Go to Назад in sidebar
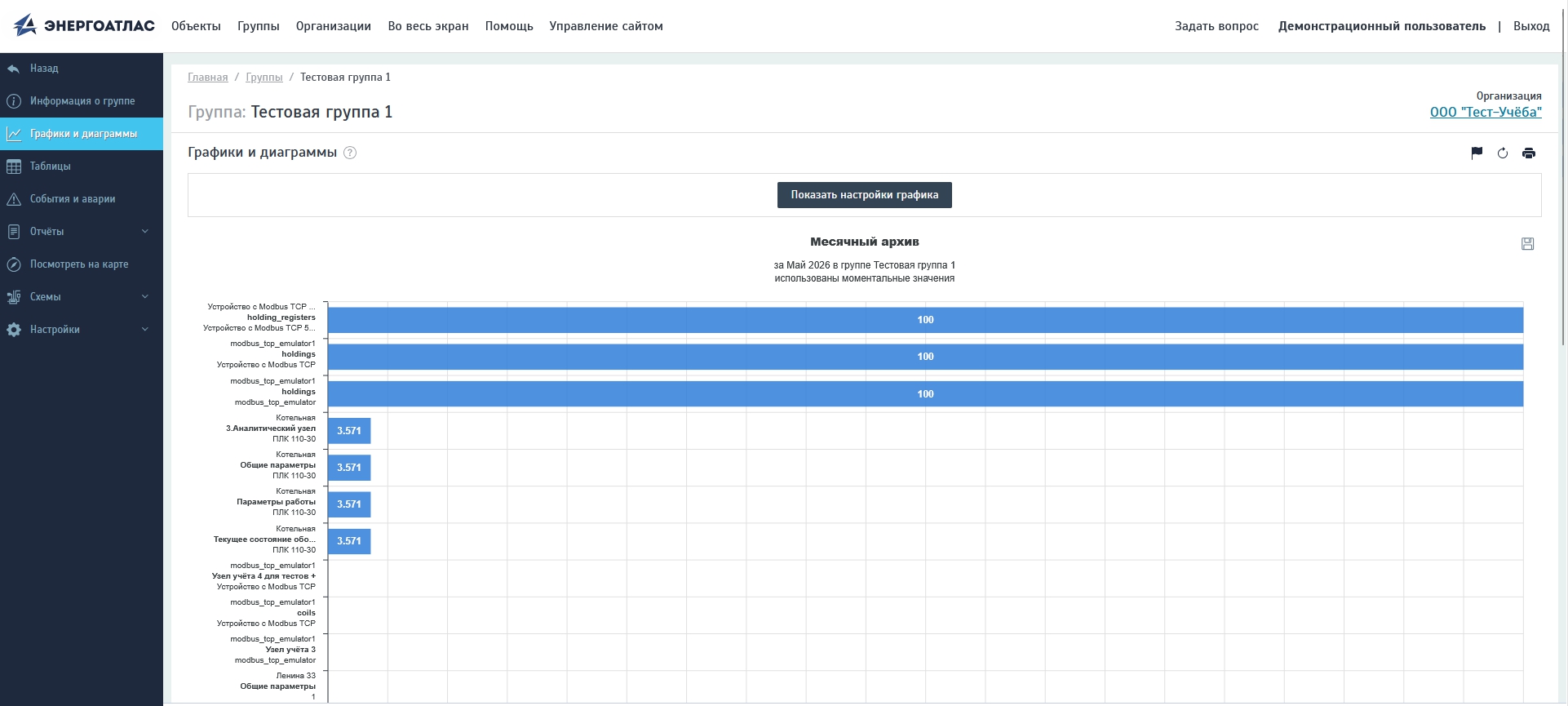Screen dimensions: 1568x706 click(x=82, y=69)
